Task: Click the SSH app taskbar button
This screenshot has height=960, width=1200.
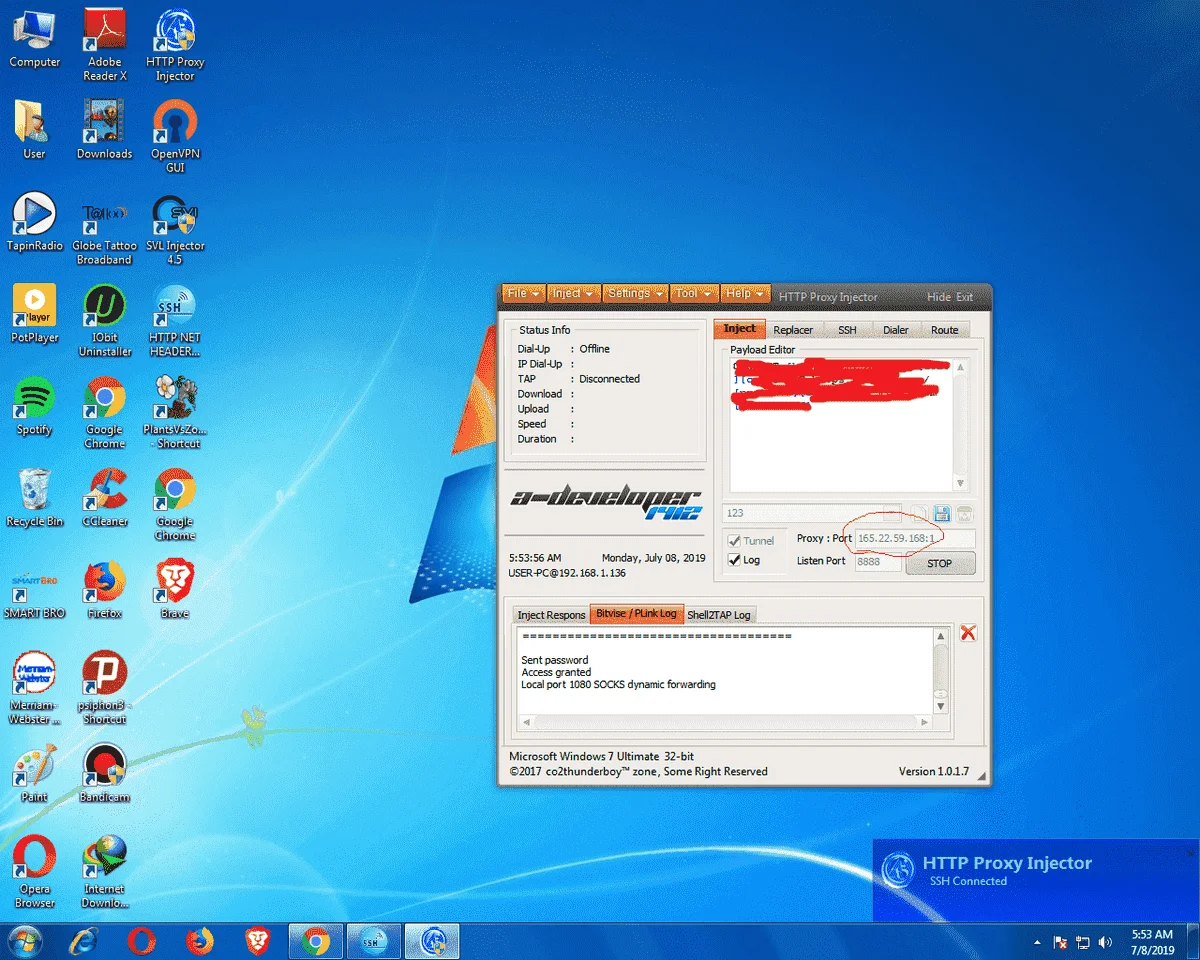Action: coord(374,941)
